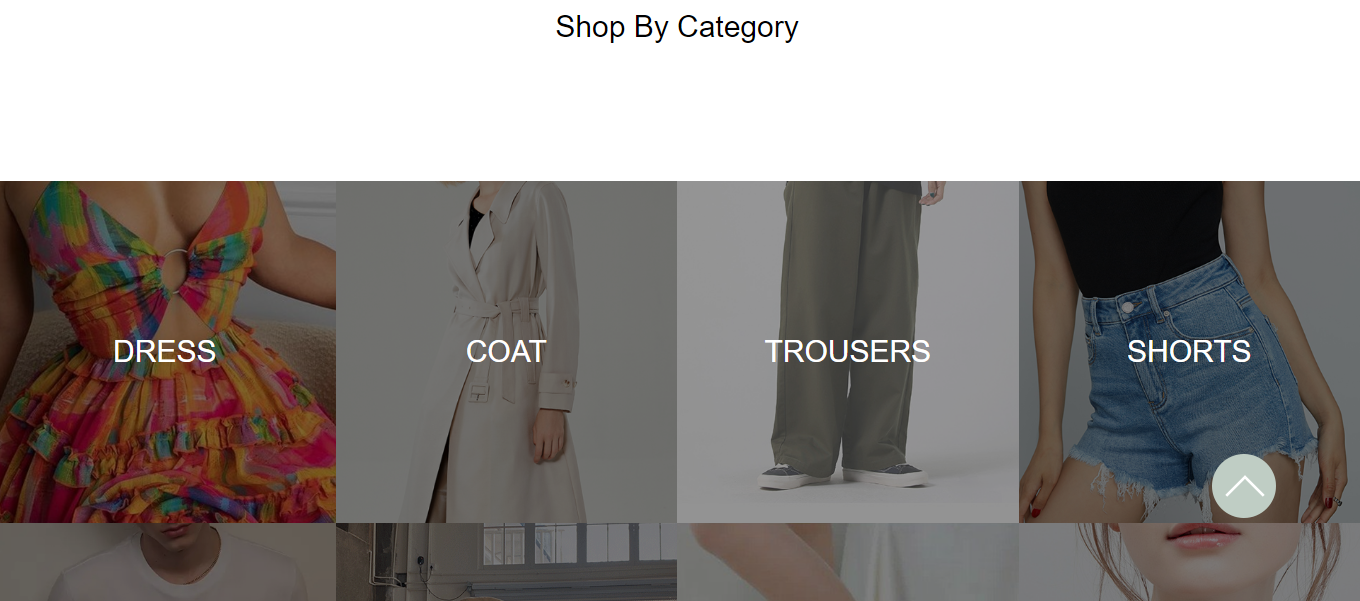The height and width of the screenshot is (601, 1360).
Task: Open the white t-shirt tile in bottom row
Action: pos(168,562)
